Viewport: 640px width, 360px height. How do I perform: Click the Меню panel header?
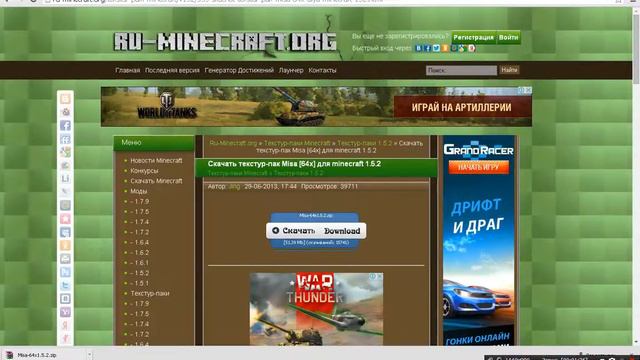tap(154, 143)
